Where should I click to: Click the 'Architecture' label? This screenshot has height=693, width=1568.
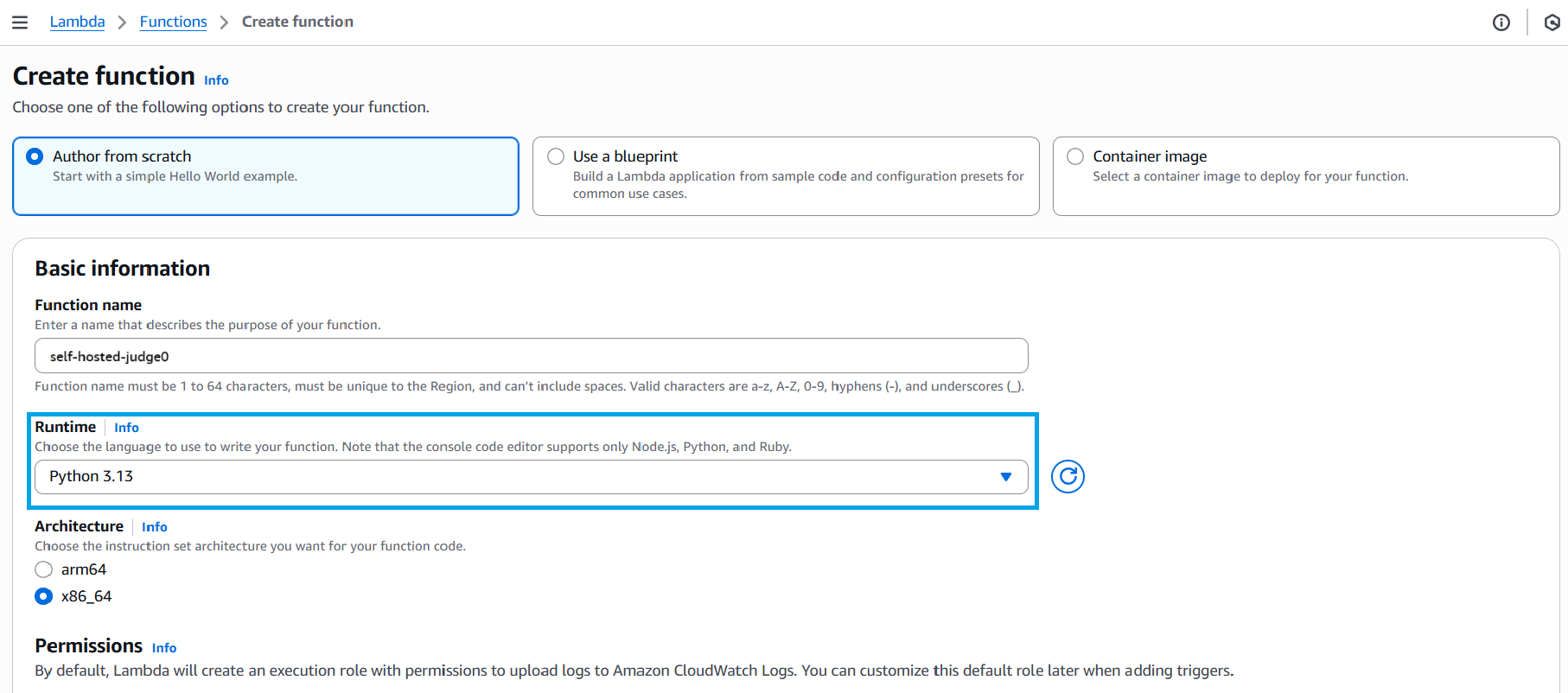coord(79,526)
